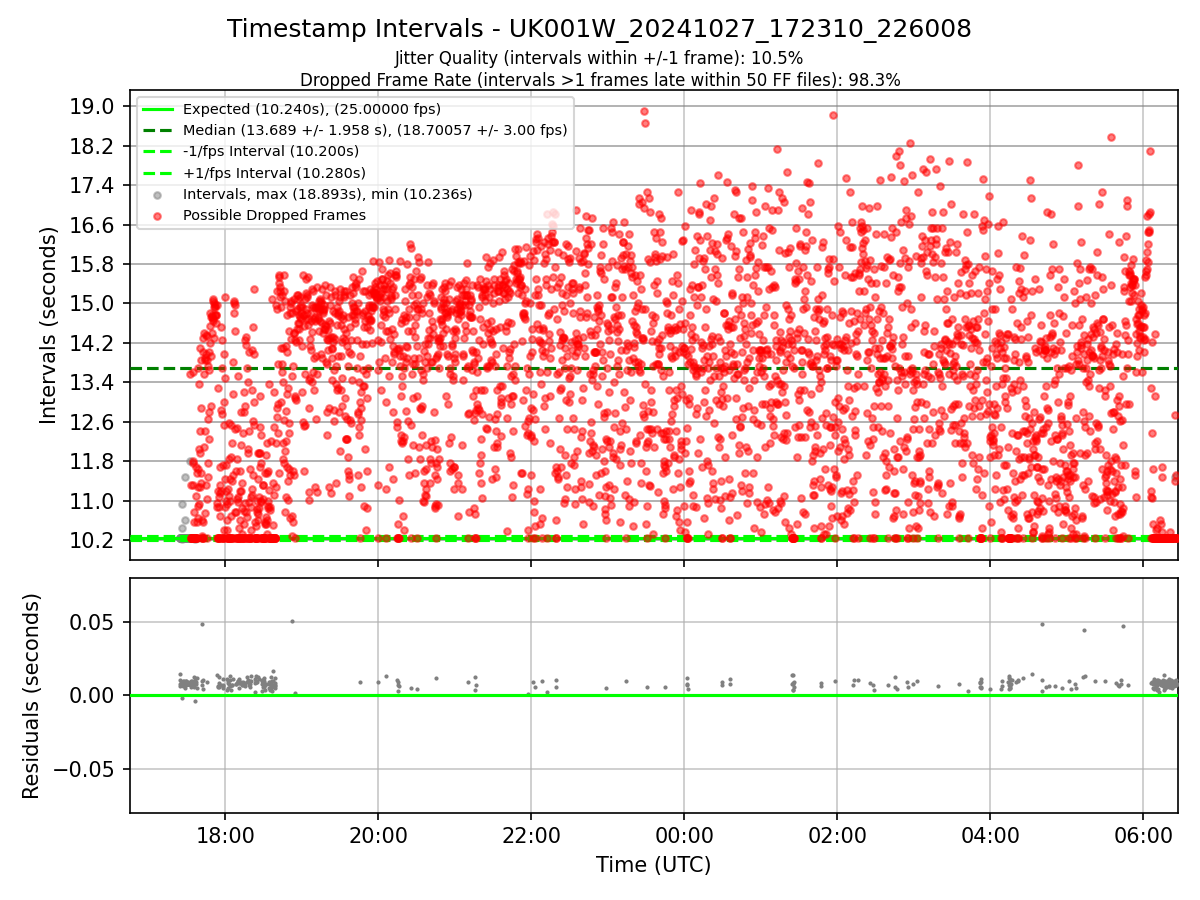Image resolution: width=1200 pixels, height=900 pixels.
Task: Click the 'Dropped Frame Rate' subtitle line
Action: [x=600, y=79]
